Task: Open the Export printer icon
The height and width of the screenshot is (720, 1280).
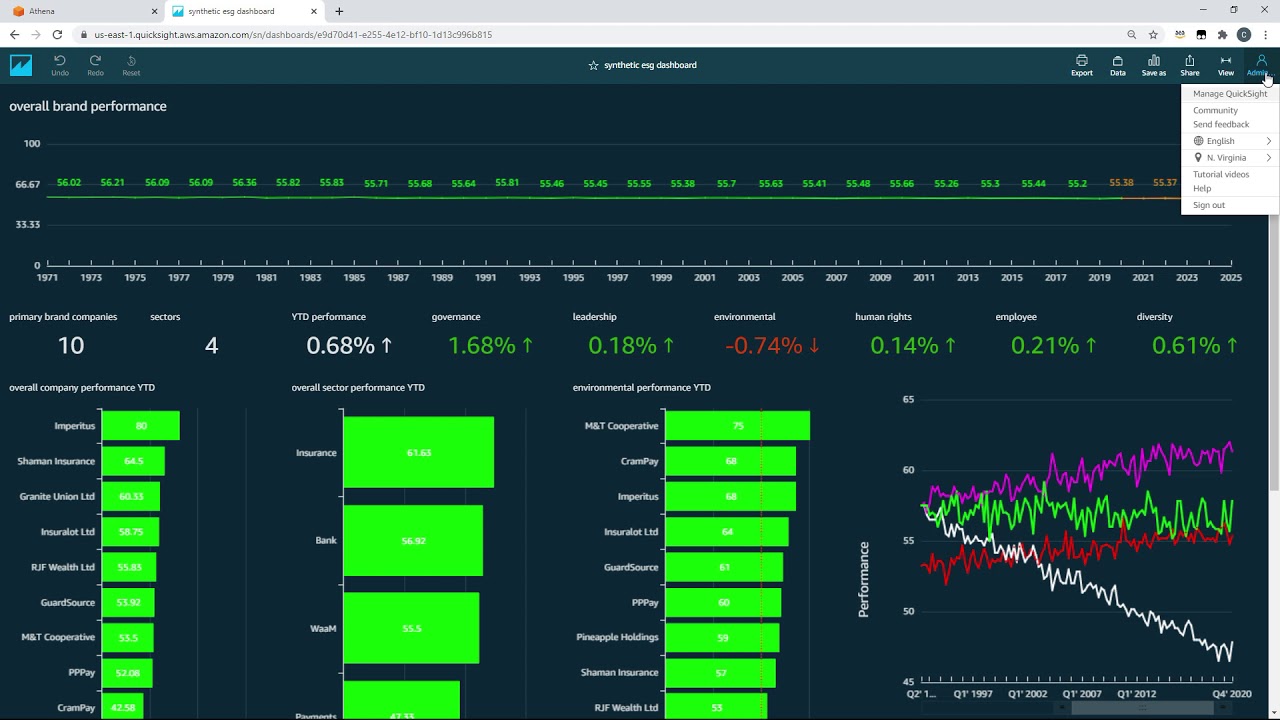Action: point(1082,65)
